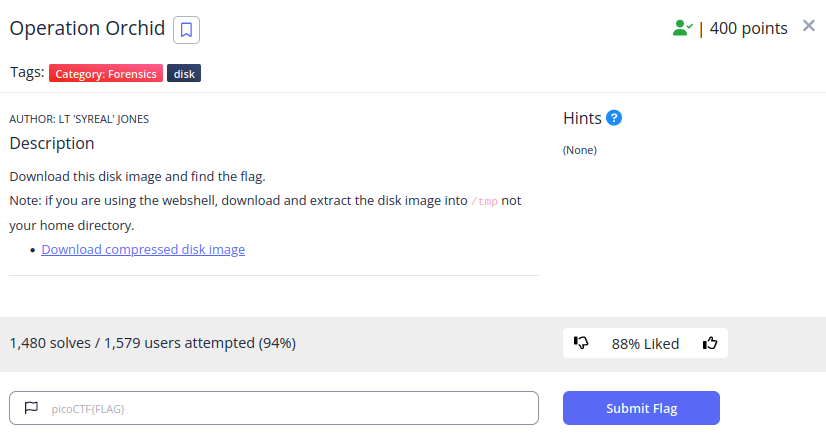Click the thumbs down dislike icon

[581, 343]
